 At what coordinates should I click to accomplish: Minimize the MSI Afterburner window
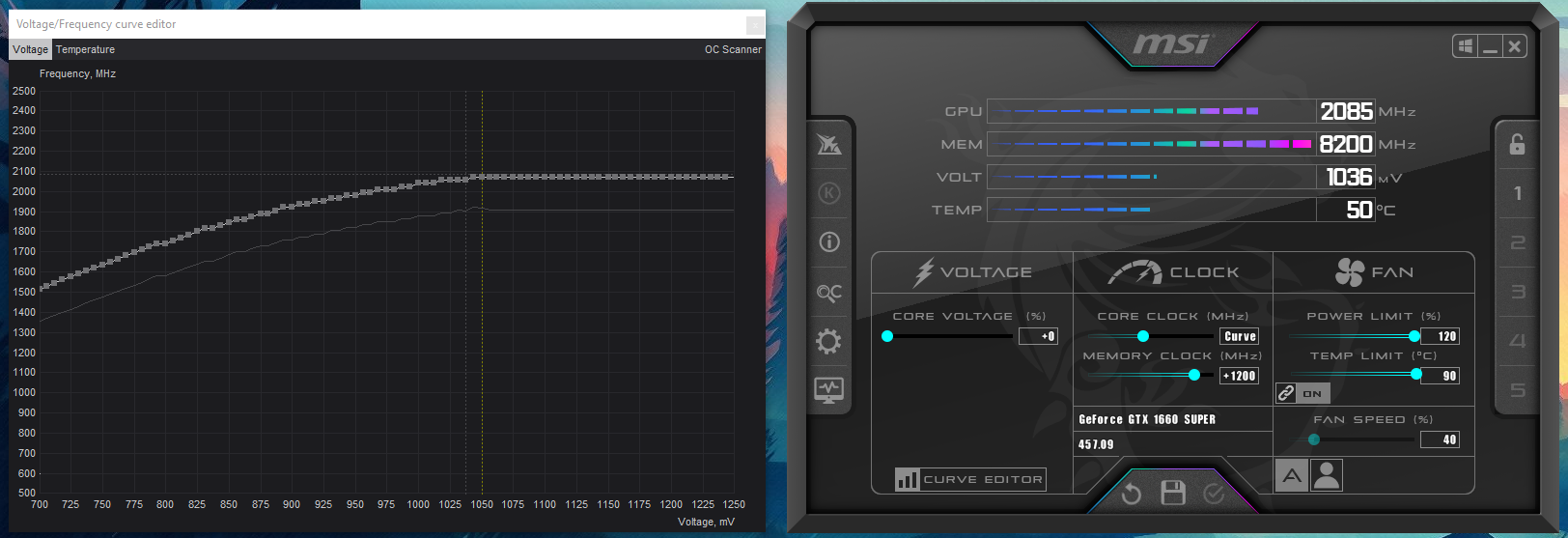[x=1490, y=46]
